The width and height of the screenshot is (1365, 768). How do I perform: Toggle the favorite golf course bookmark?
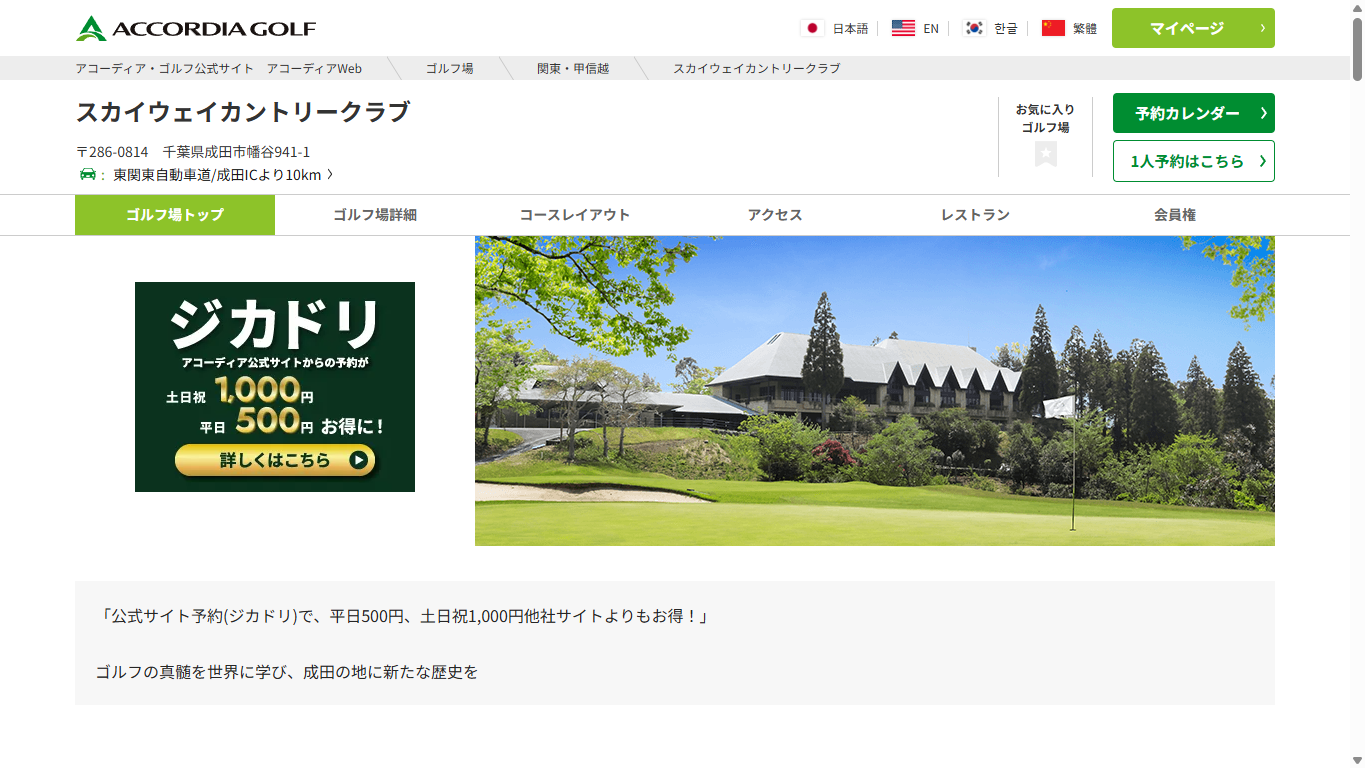pos(1046,154)
